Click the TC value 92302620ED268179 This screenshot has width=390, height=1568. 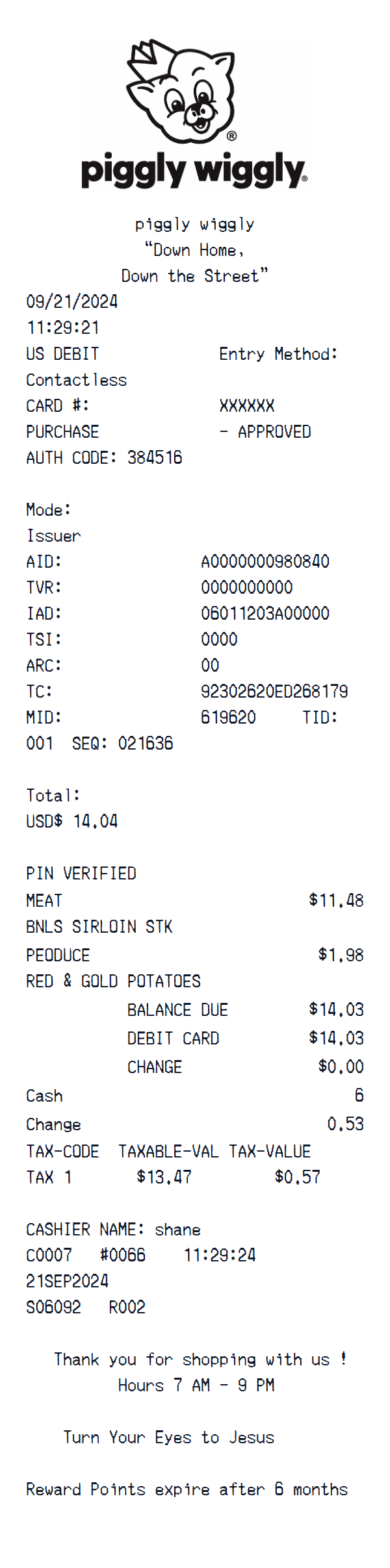coord(274,691)
